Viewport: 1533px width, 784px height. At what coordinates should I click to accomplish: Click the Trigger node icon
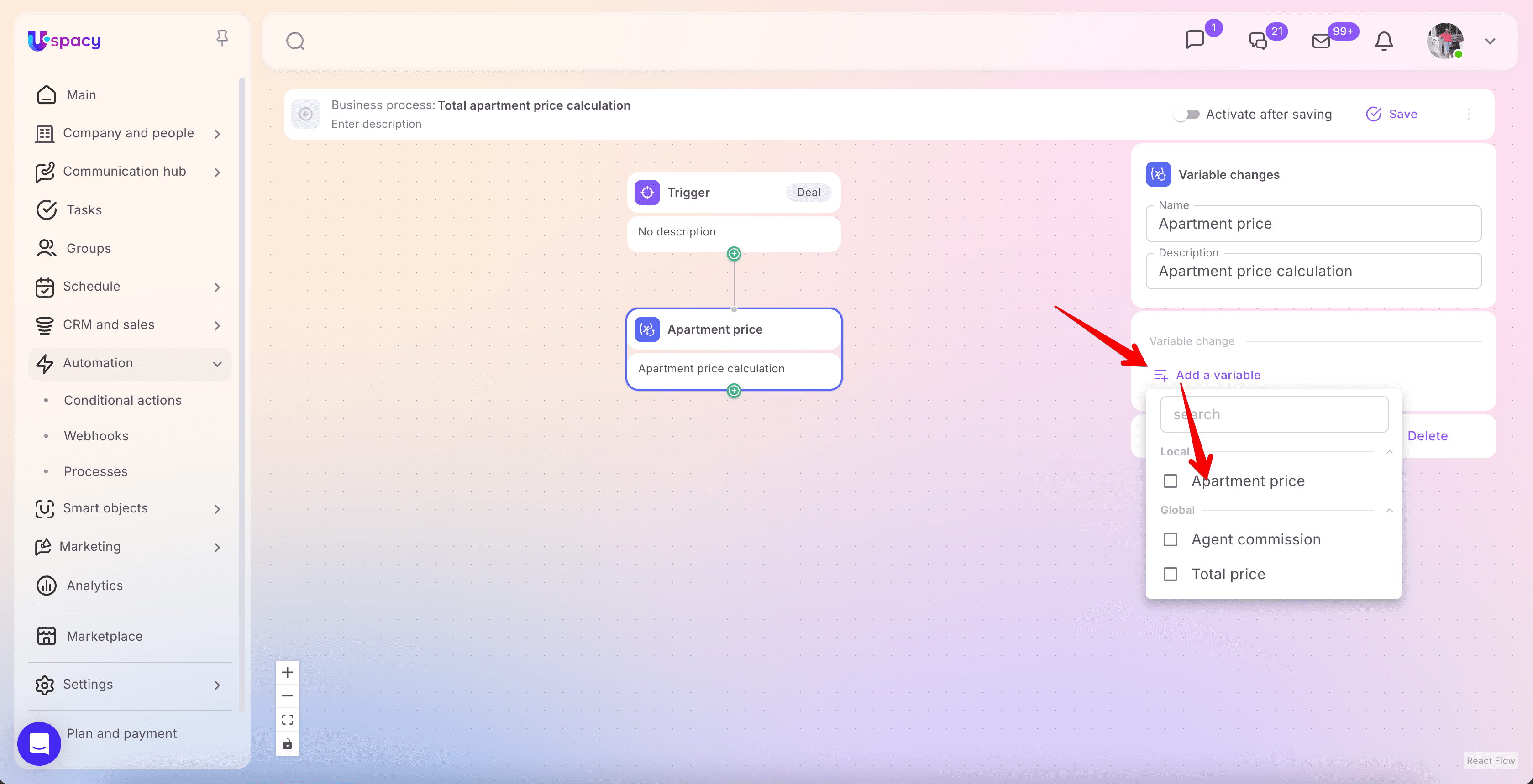tap(647, 192)
